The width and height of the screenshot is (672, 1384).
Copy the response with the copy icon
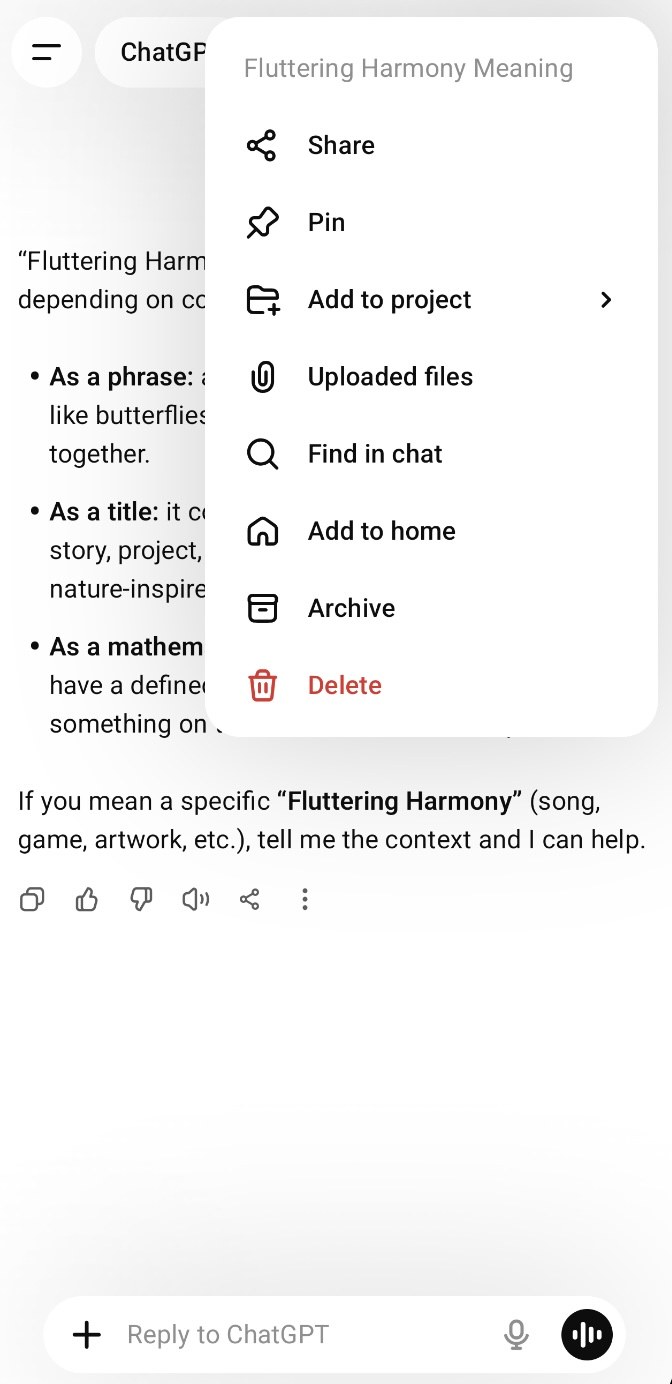pos(32,900)
